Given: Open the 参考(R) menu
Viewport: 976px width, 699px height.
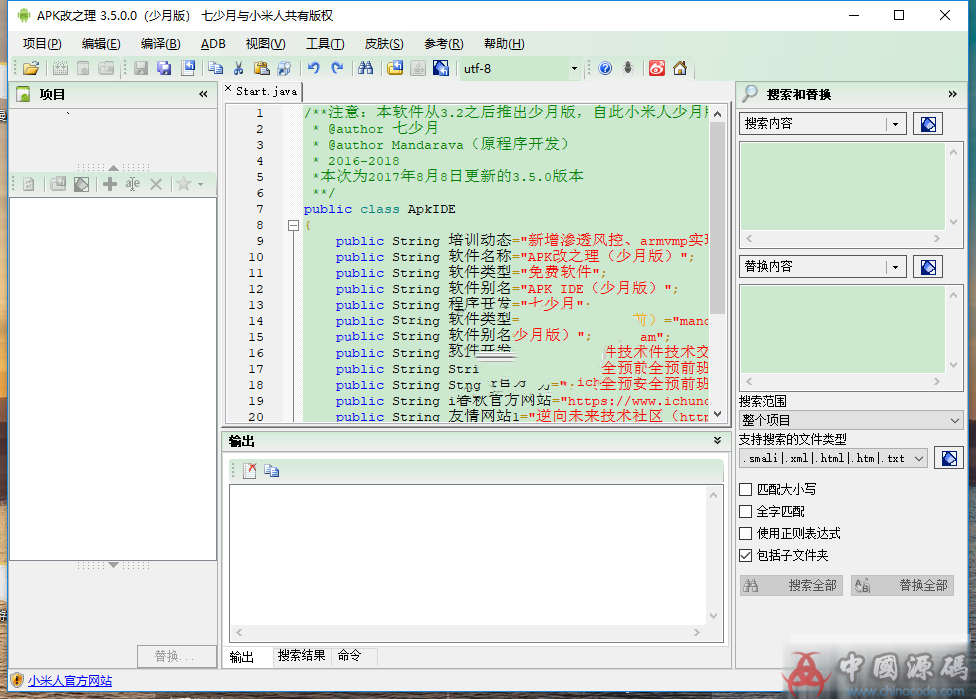Looking at the screenshot, I should [443, 44].
